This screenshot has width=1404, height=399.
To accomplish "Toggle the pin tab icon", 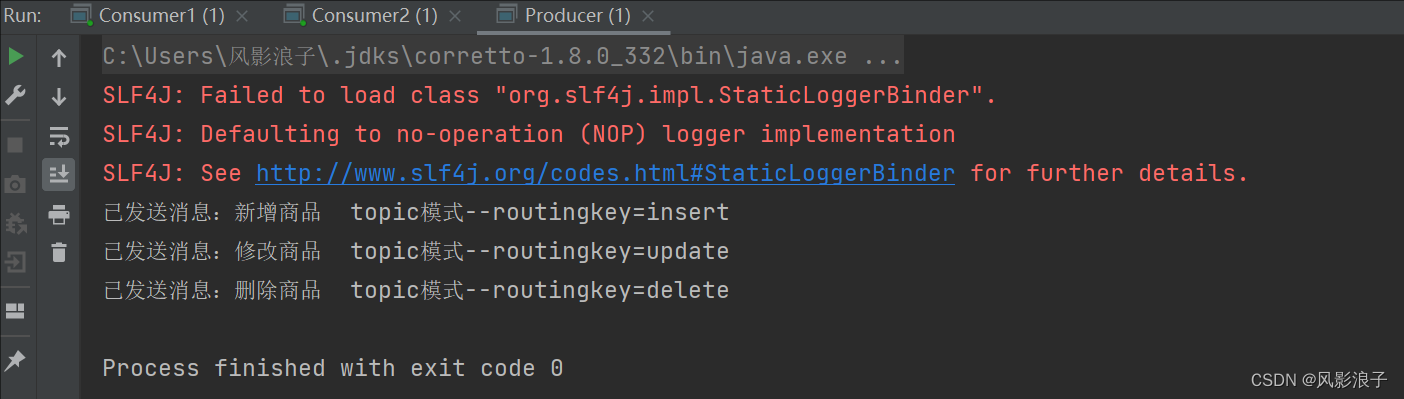I will click(x=15, y=360).
